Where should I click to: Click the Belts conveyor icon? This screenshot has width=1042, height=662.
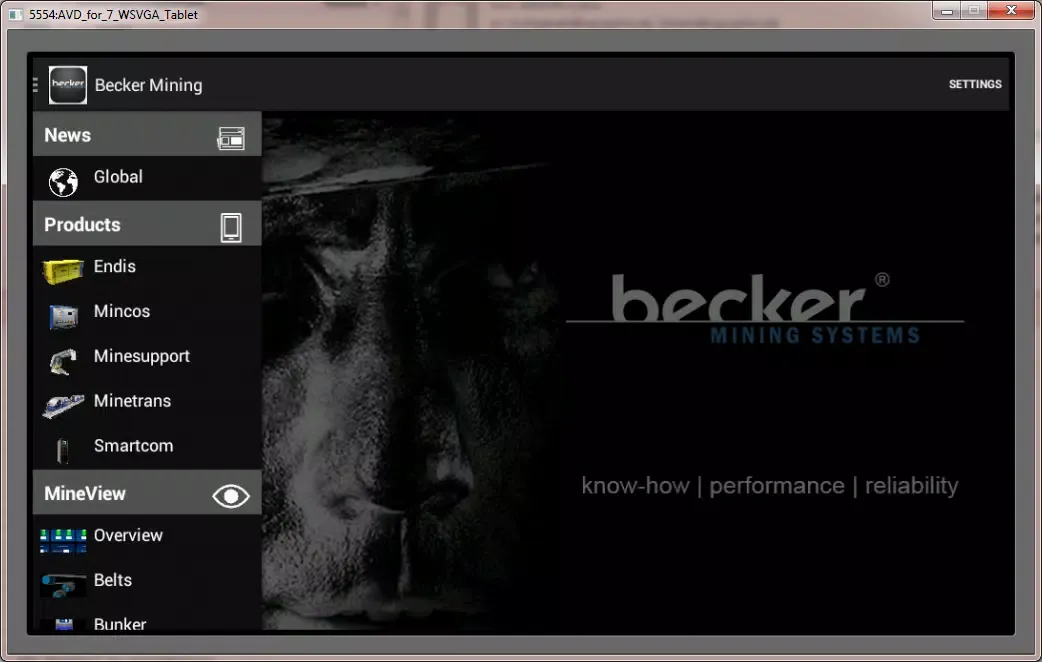click(63, 584)
